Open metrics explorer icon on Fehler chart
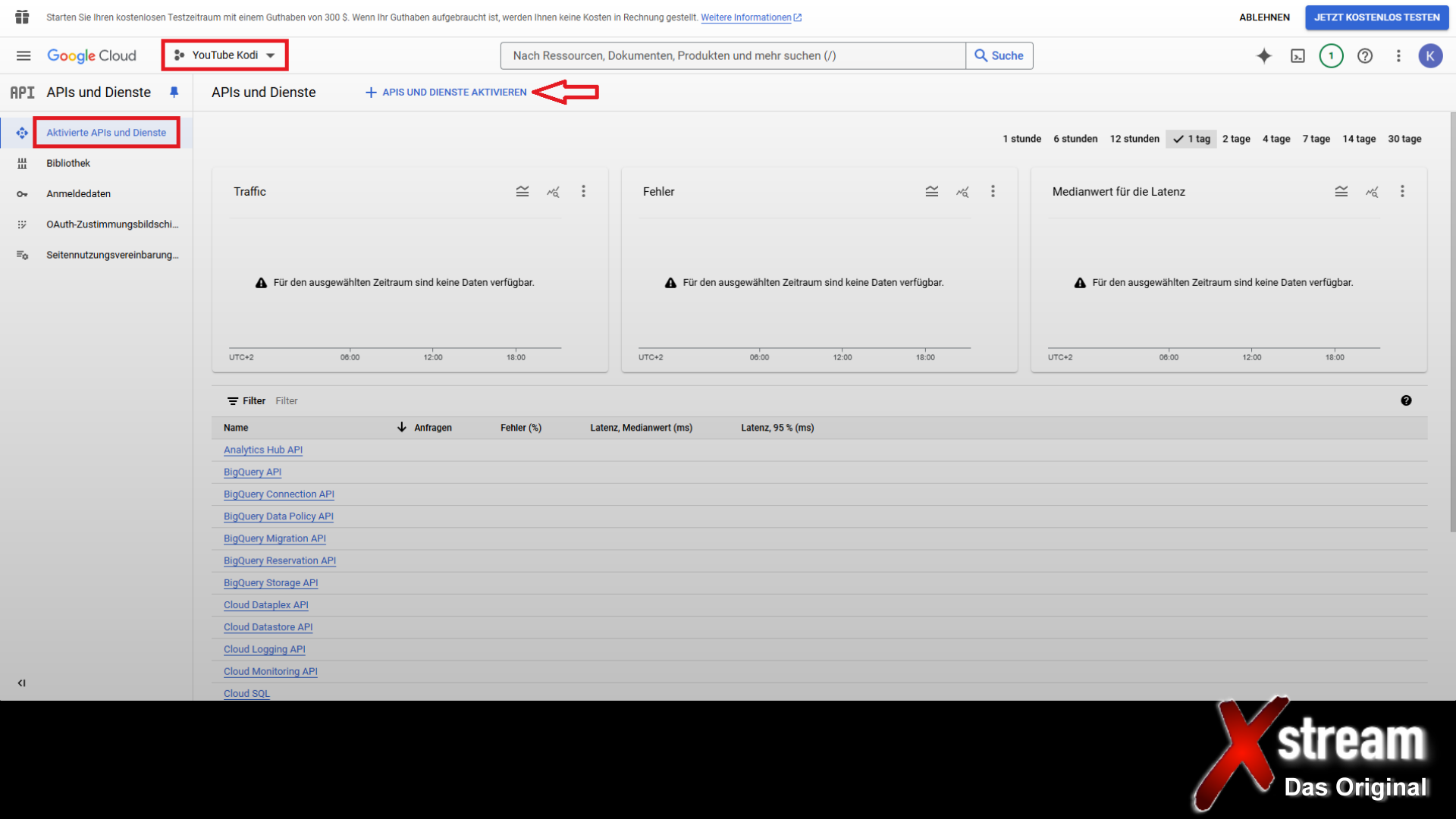This screenshot has width=1456, height=819. tap(962, 191)
